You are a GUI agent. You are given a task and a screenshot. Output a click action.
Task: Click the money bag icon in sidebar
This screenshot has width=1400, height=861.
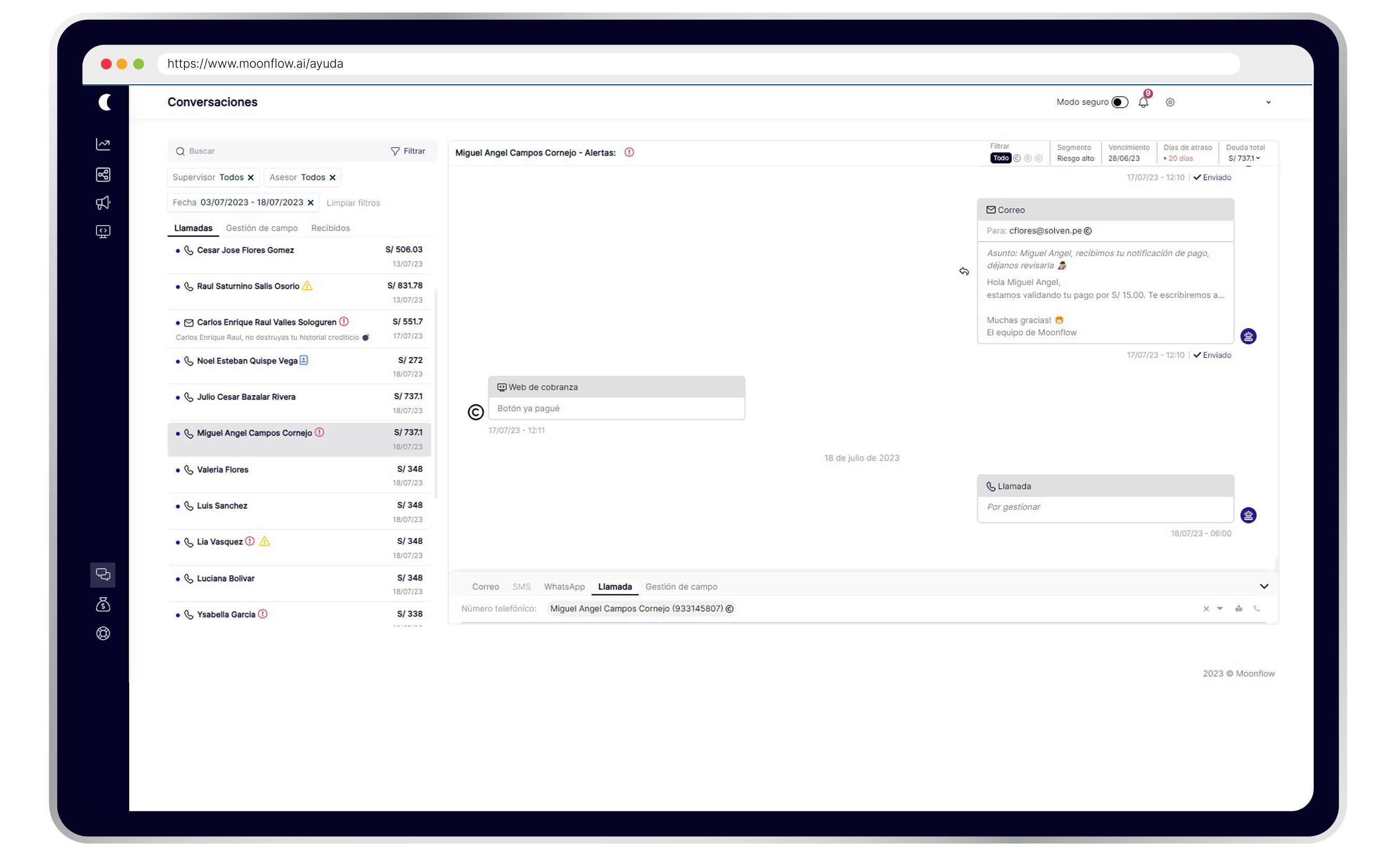103,604
